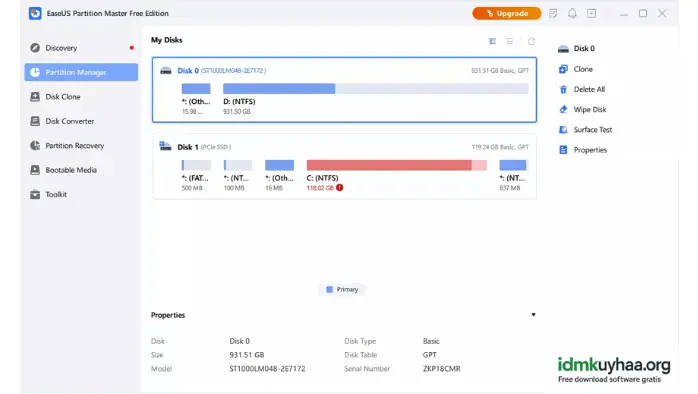Click the EaseUS app logo icon
This screenshot has width=698, height=394.
(35, 13)
